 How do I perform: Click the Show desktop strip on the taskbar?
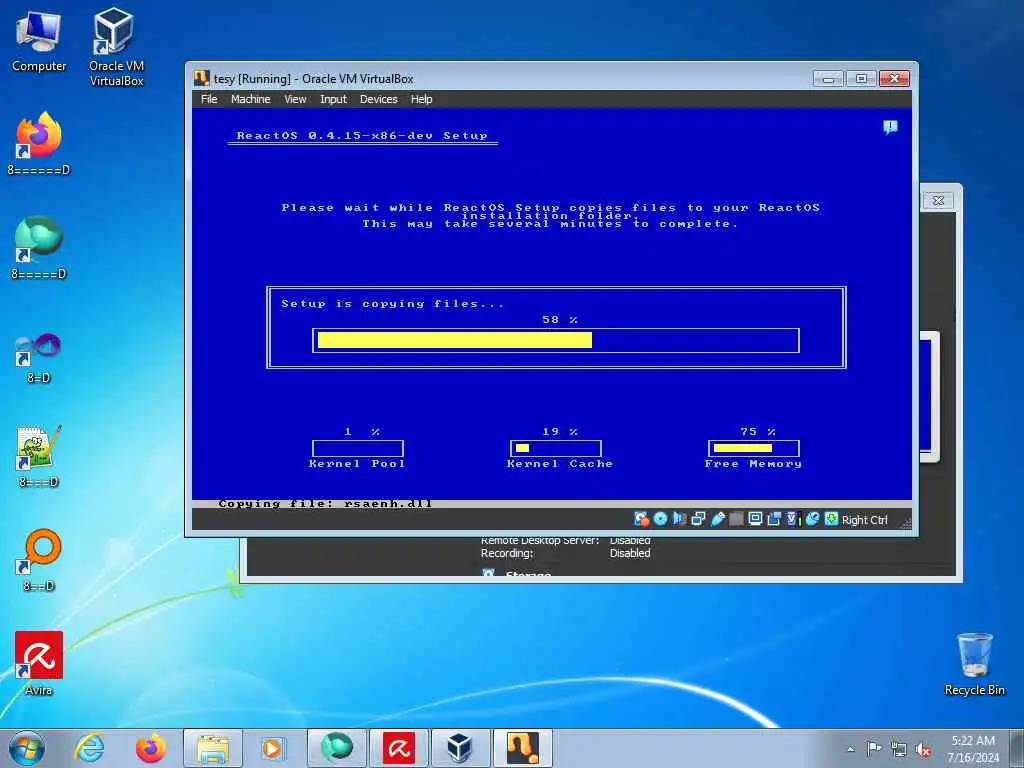[1017, 748]
